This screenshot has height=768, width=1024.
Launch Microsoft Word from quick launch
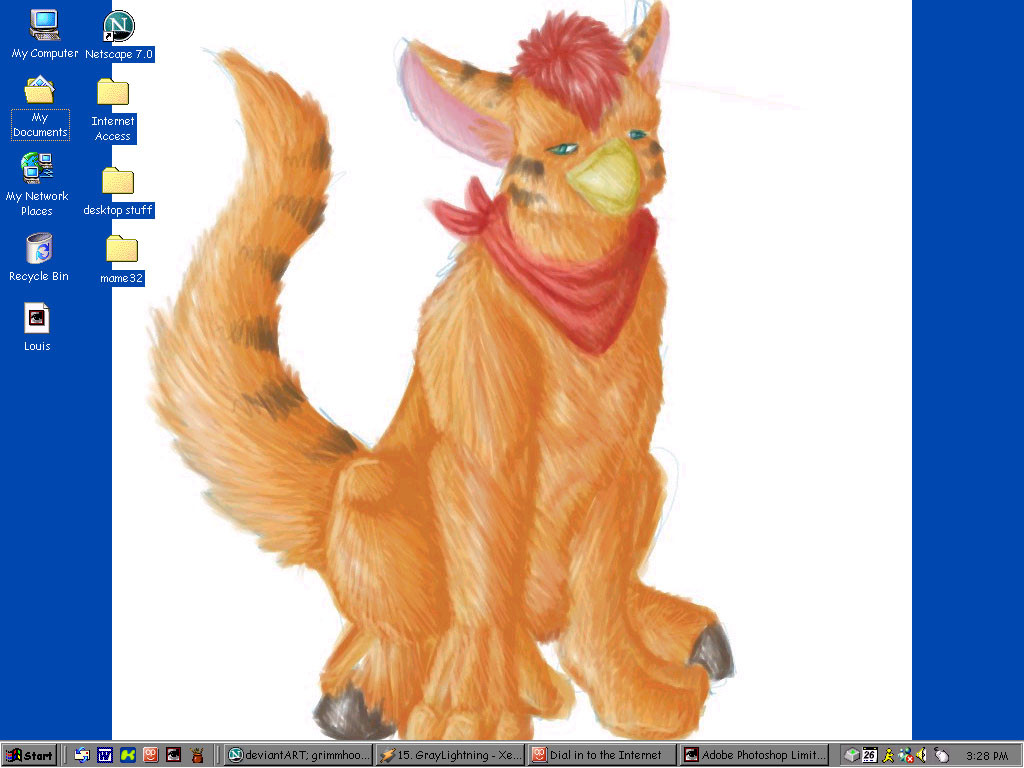(104, 756)
